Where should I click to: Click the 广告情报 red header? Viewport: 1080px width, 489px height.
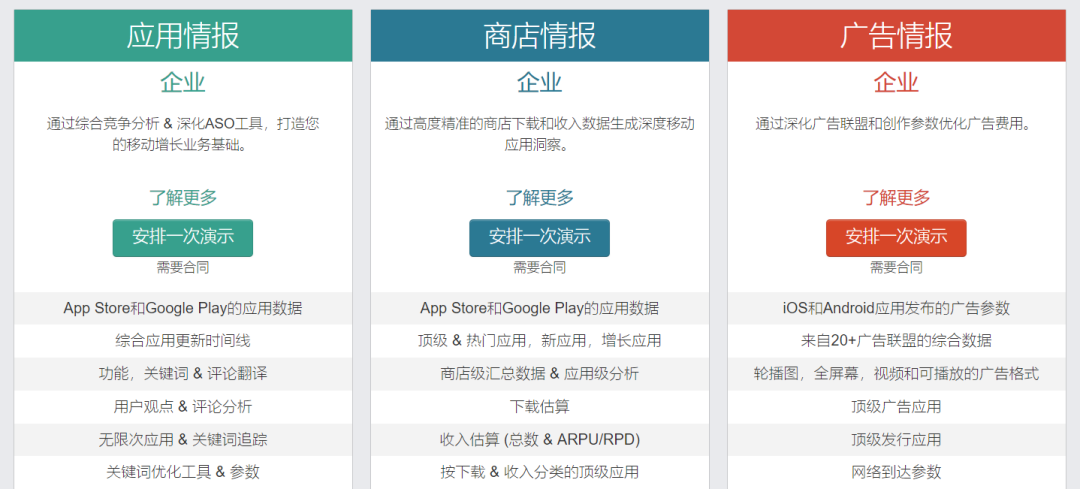click(x=897, y=36)
